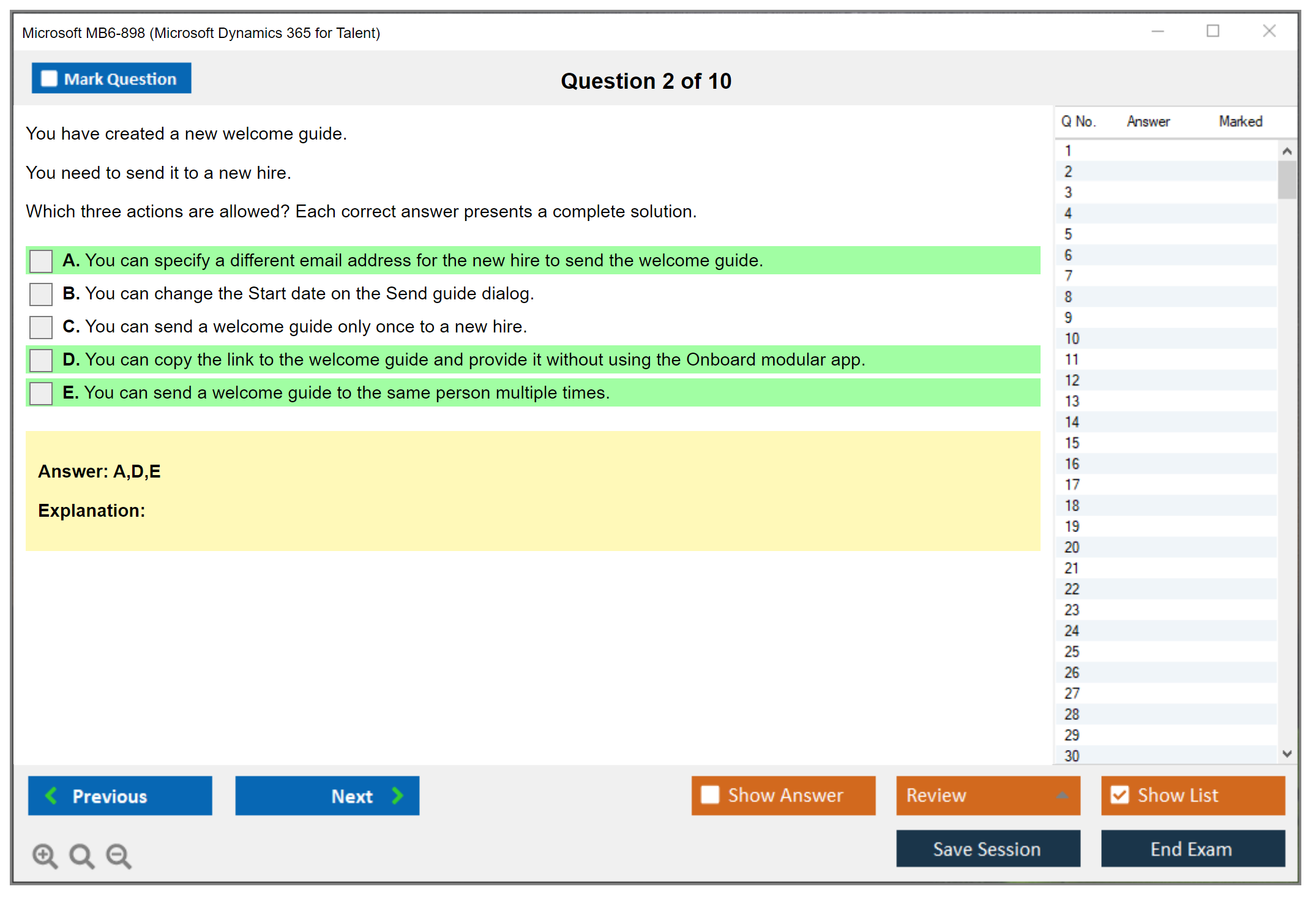The width and height of the screenshot is (1316, 900).
Task: Open question 22 from the list
Action: pyautogui.click(x=1072, y=589)
